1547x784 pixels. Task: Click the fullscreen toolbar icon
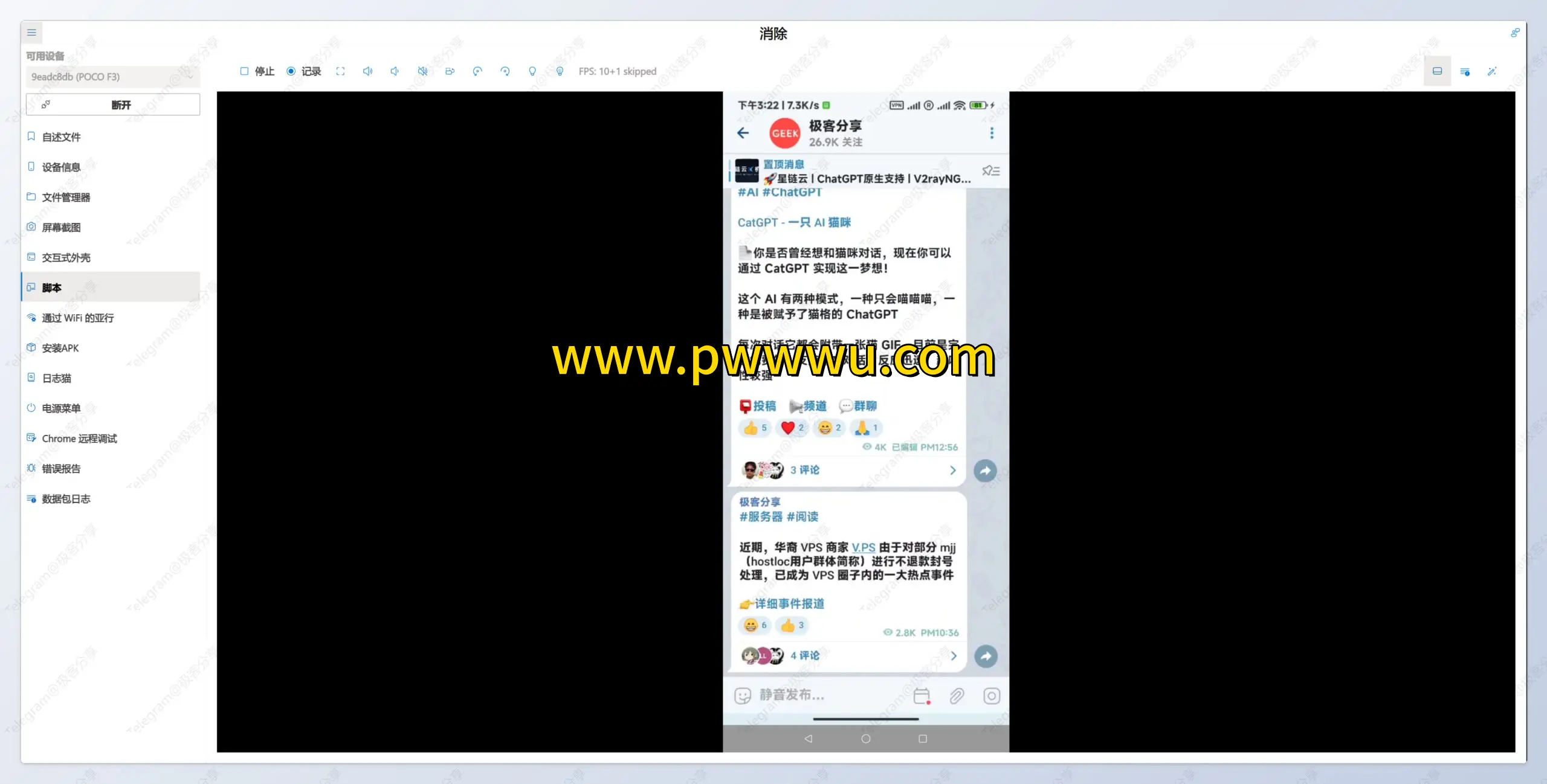coord(340,71)
